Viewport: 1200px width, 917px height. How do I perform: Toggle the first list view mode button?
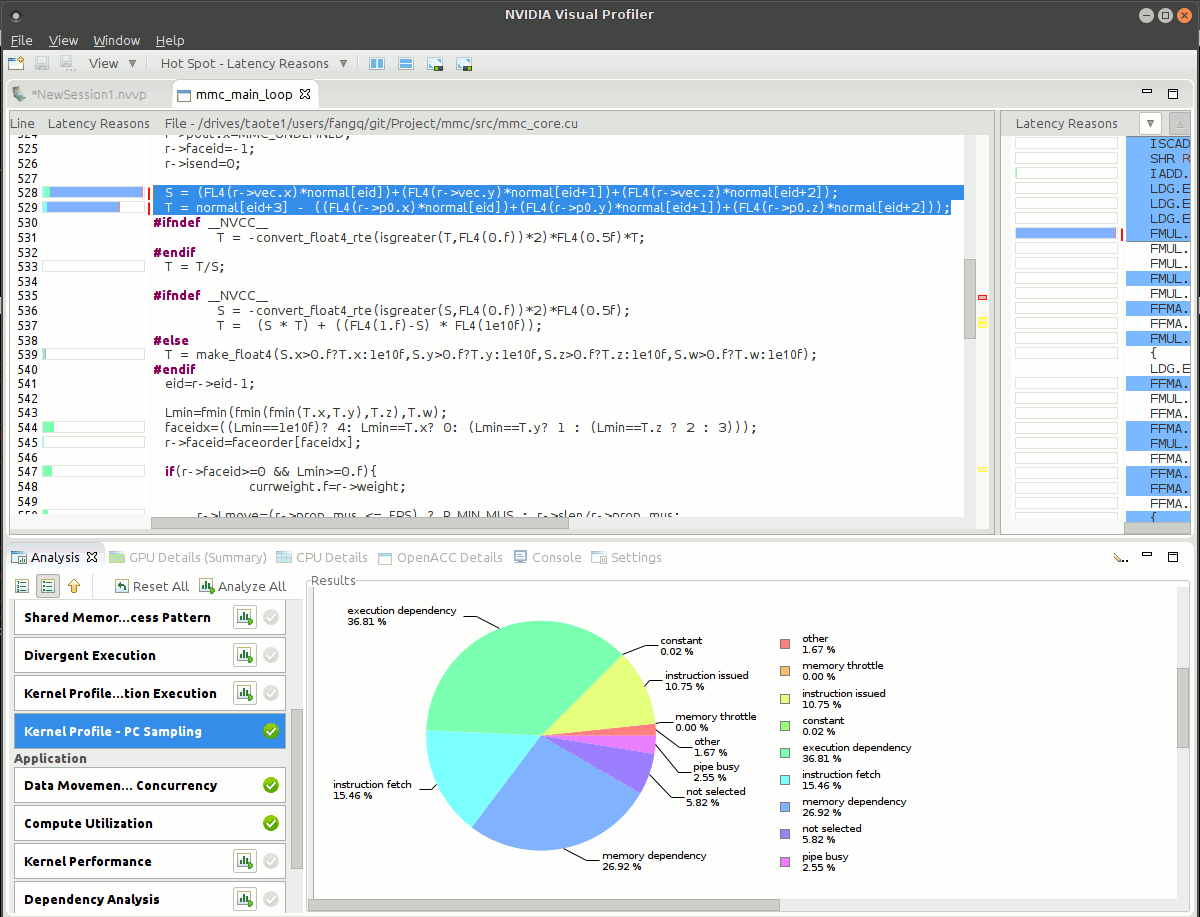22,586
